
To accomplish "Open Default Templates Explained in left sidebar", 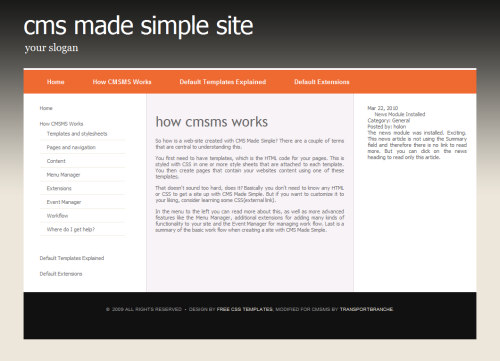I will point(72,258).
